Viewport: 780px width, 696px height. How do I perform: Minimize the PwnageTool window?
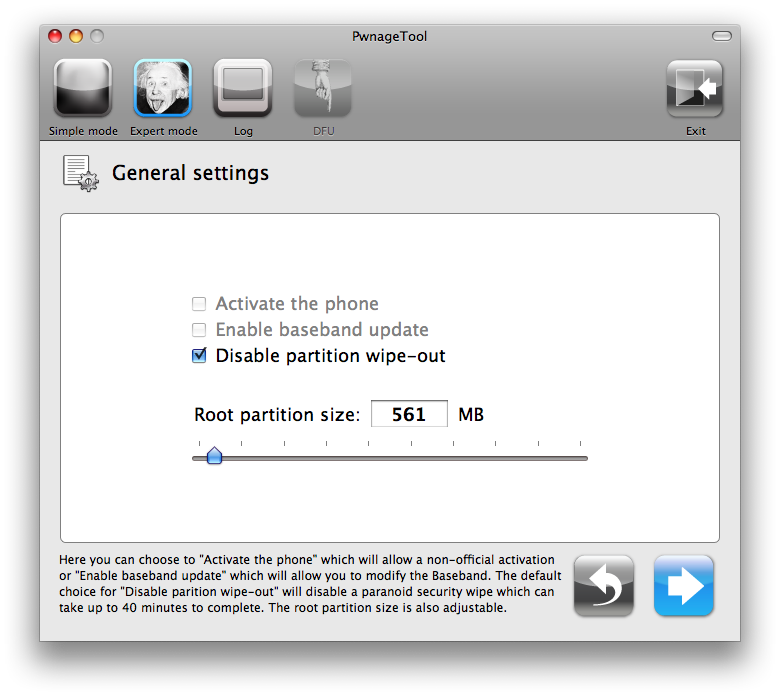[76, 36]
